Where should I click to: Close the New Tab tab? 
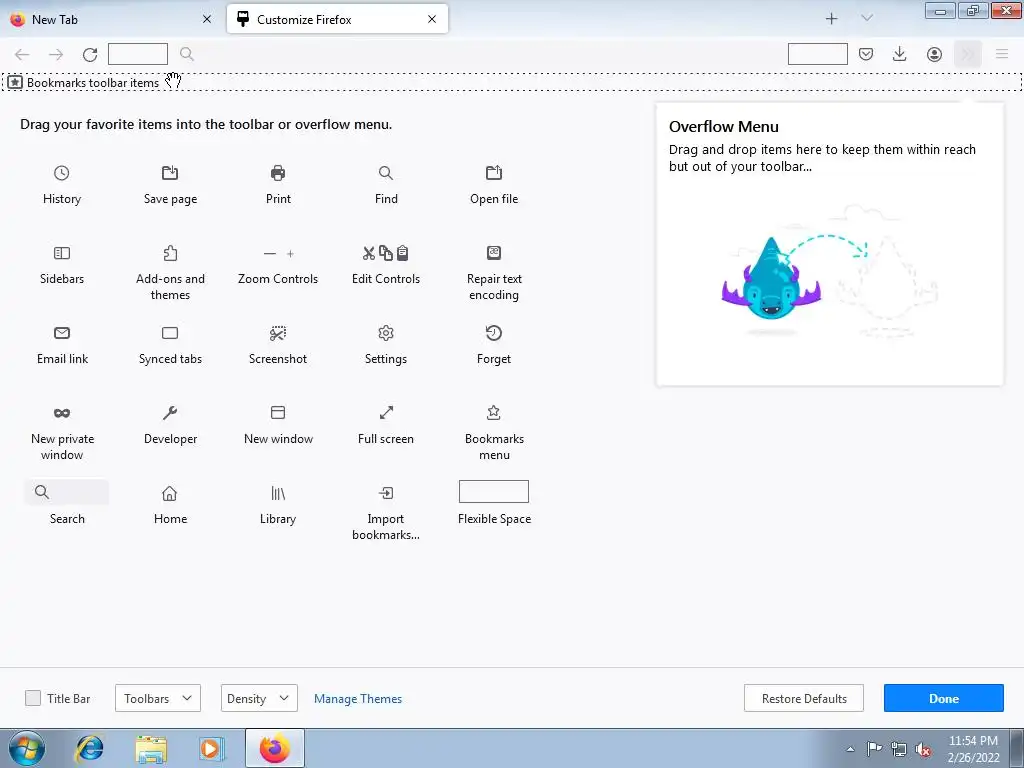click(207, 20)
